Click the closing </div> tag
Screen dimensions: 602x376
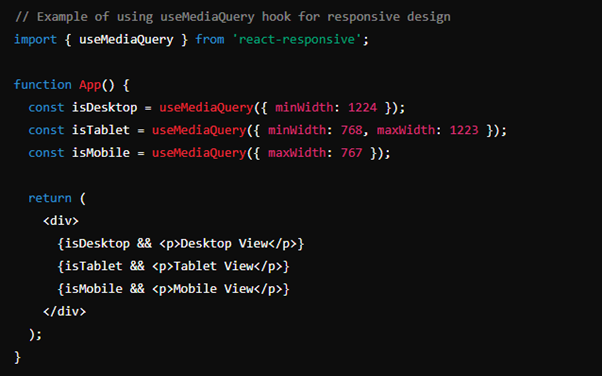coord(64,311)
